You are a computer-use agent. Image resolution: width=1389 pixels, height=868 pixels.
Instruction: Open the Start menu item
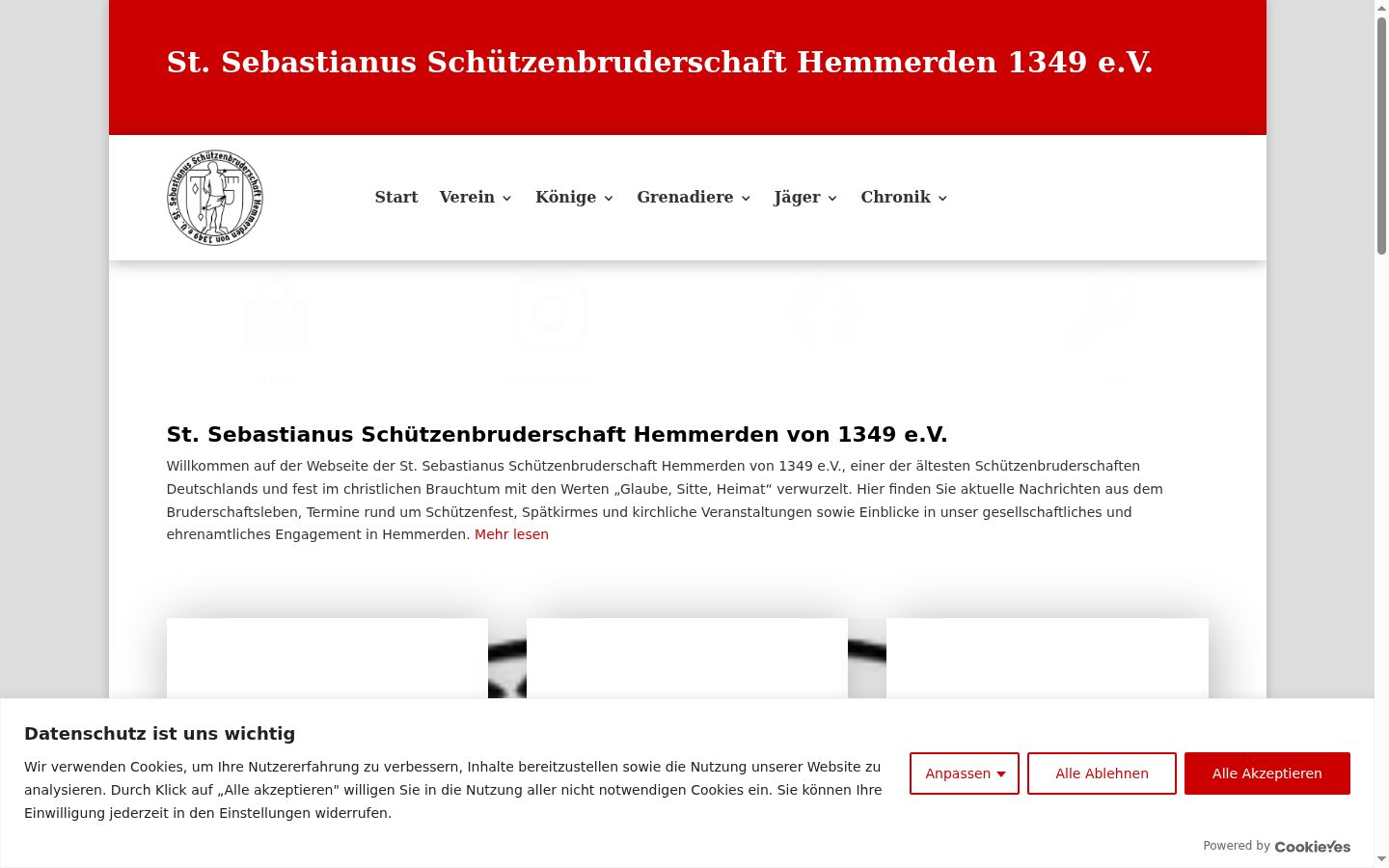(396, 197)
